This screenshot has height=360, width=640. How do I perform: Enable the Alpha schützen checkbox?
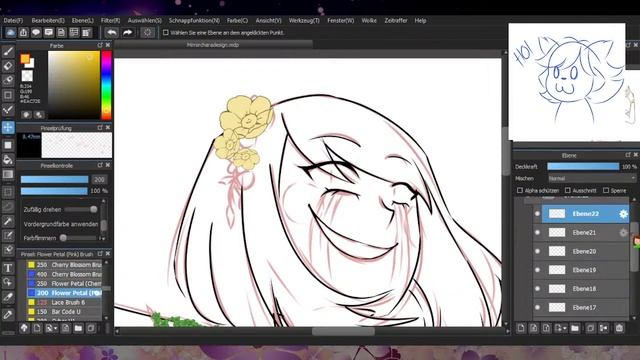pos(520,190)
